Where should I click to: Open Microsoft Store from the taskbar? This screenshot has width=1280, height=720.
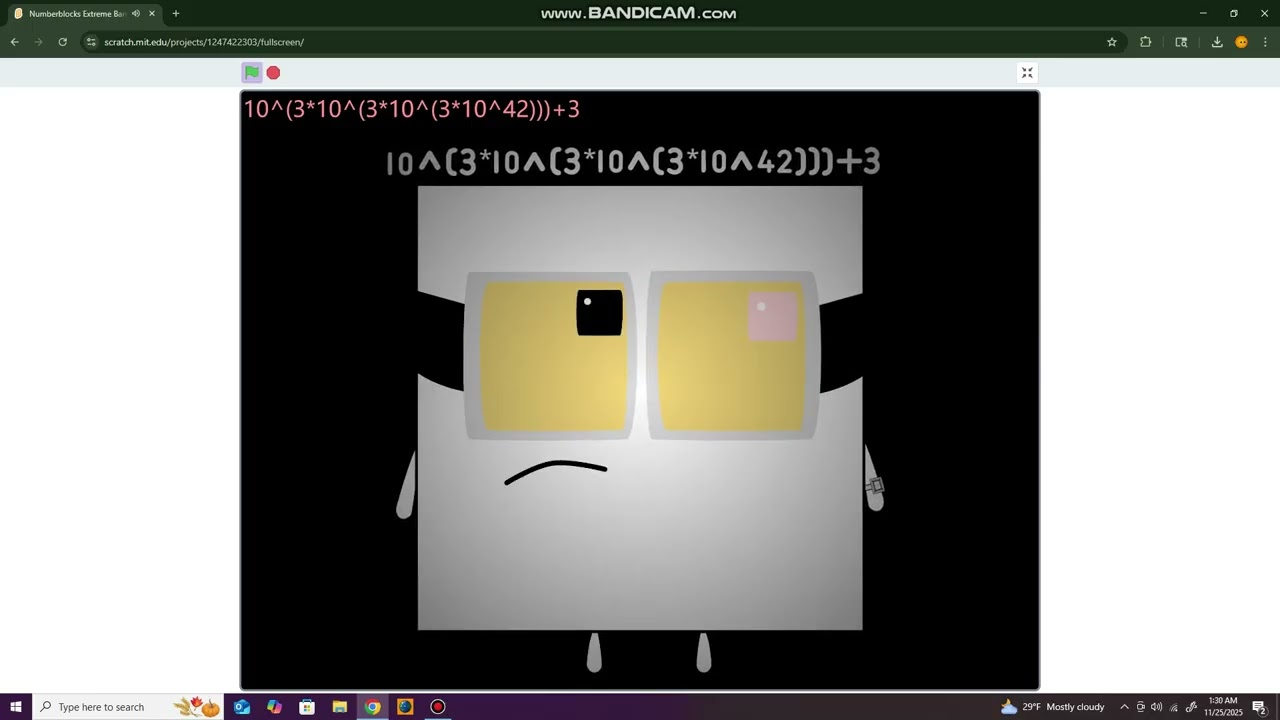pyautogui.click(x=308, y=707)
